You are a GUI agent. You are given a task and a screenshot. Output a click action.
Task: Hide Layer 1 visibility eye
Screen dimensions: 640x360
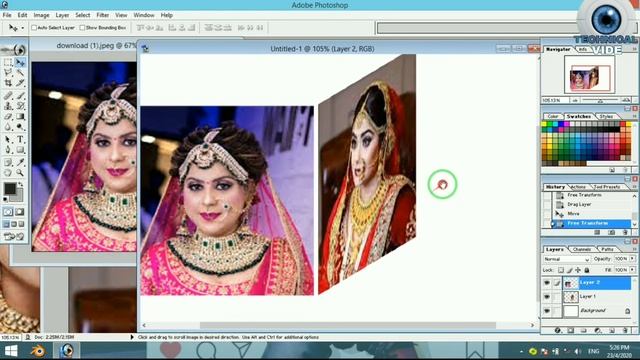coord(547,297)
